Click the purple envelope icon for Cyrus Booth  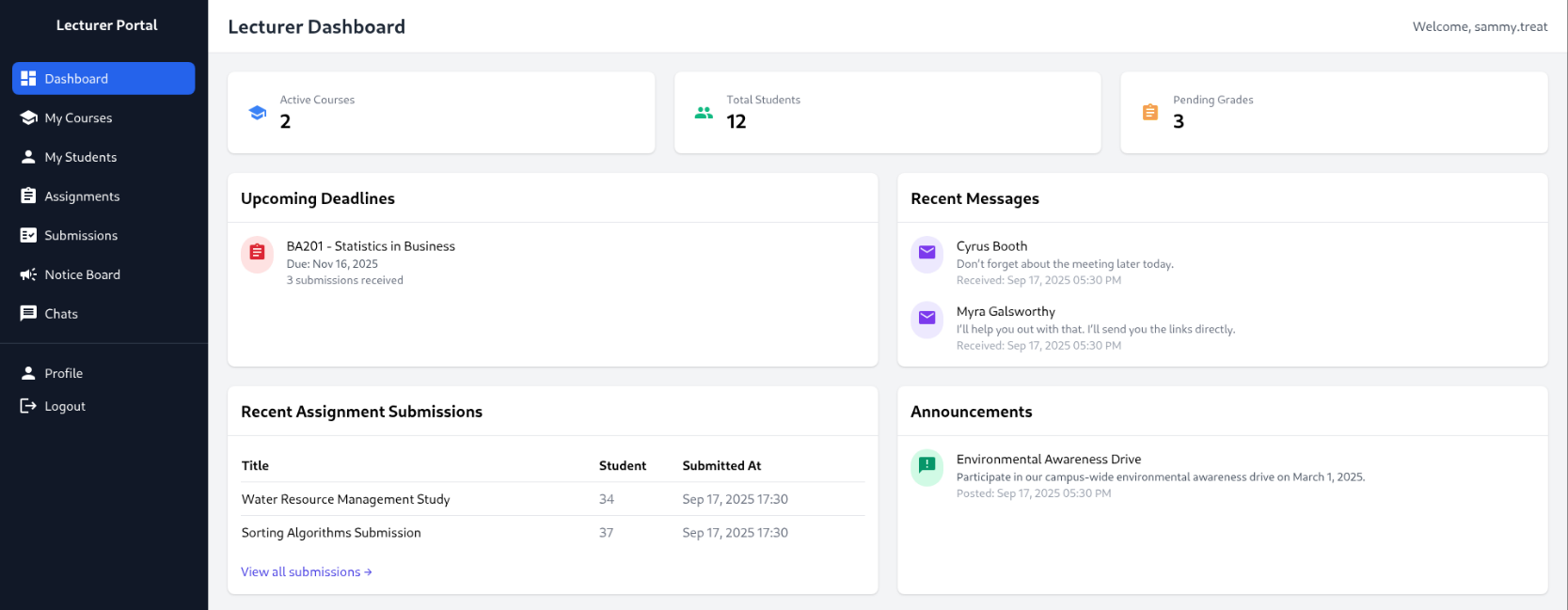927,253
